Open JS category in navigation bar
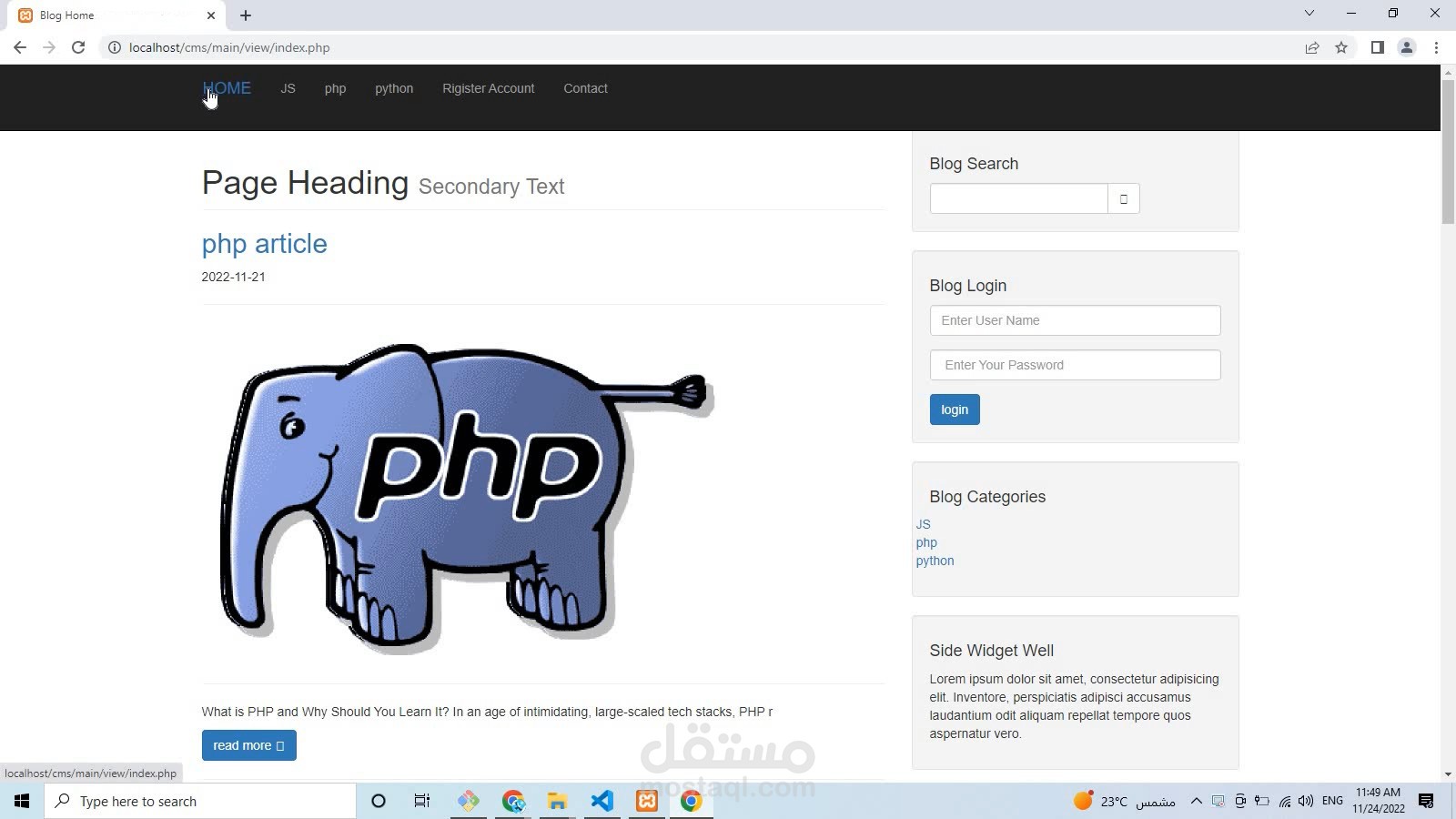 (288, 88)
